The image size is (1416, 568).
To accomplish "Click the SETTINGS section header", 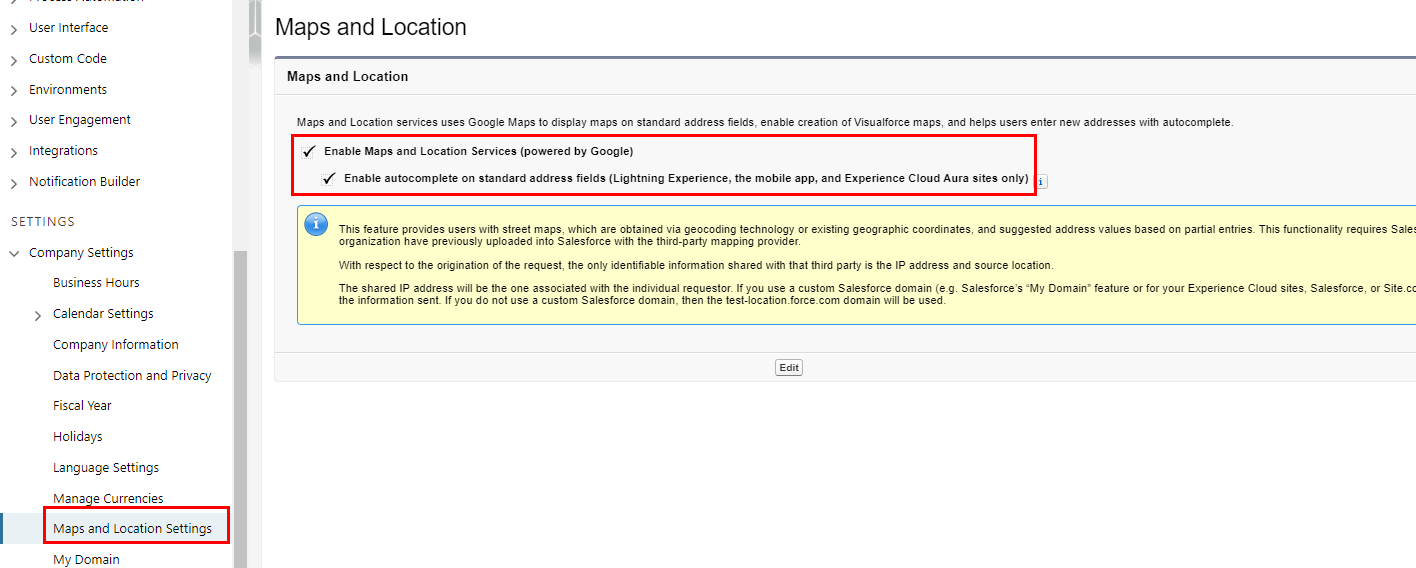I will point(43,222).
